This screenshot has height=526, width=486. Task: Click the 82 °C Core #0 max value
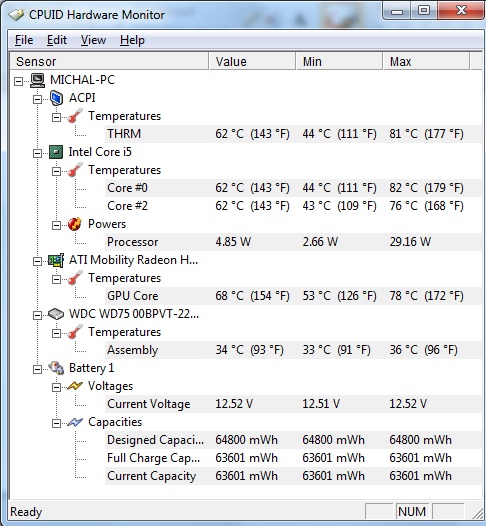point(426,188)
